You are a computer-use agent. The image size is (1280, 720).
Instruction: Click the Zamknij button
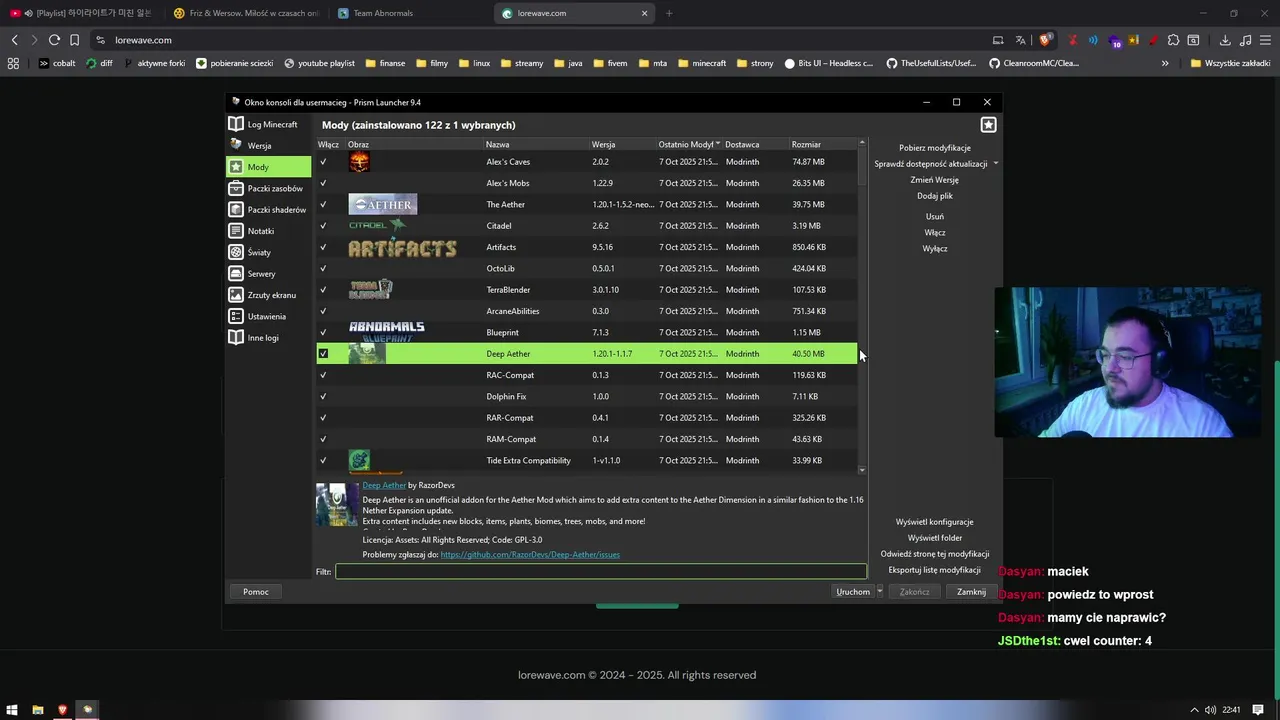pos(971,591)
